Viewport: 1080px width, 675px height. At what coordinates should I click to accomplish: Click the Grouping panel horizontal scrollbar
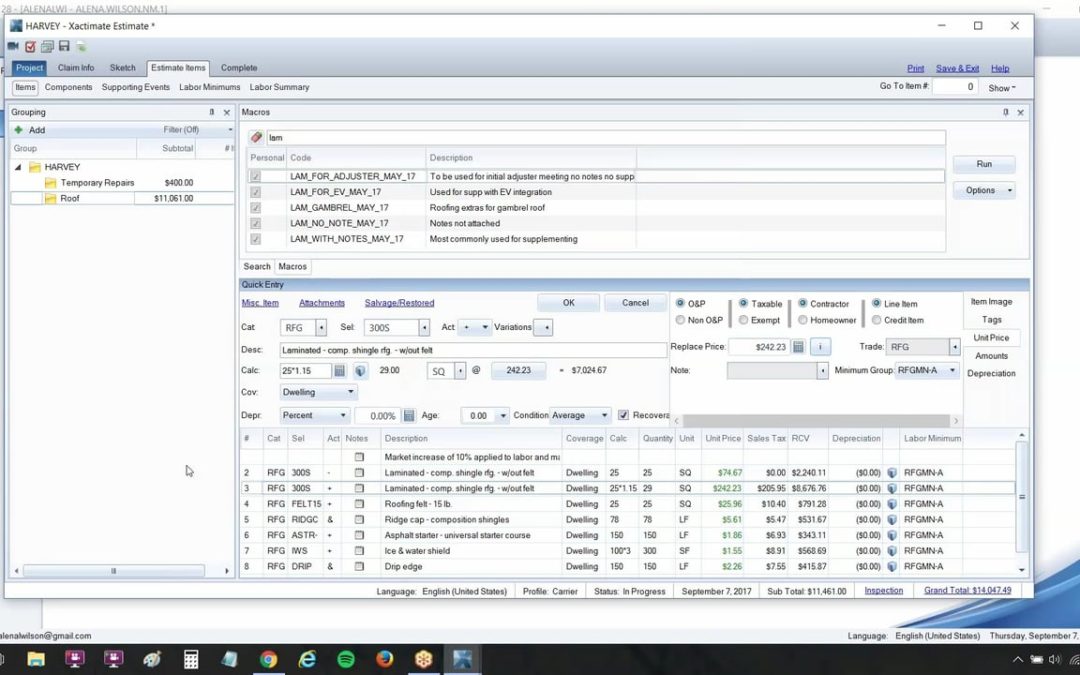(114, 571)
